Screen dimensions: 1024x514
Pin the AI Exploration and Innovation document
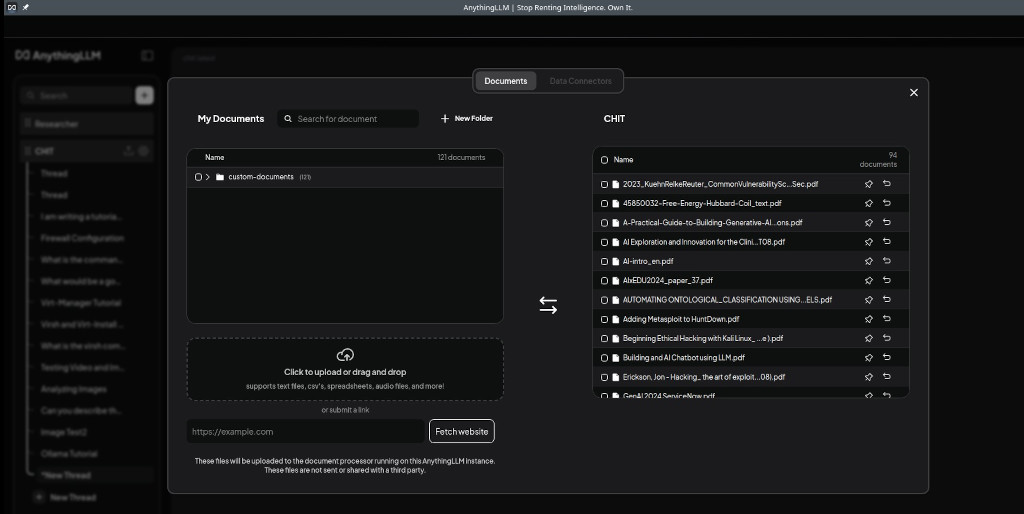(x=869, y=242)
